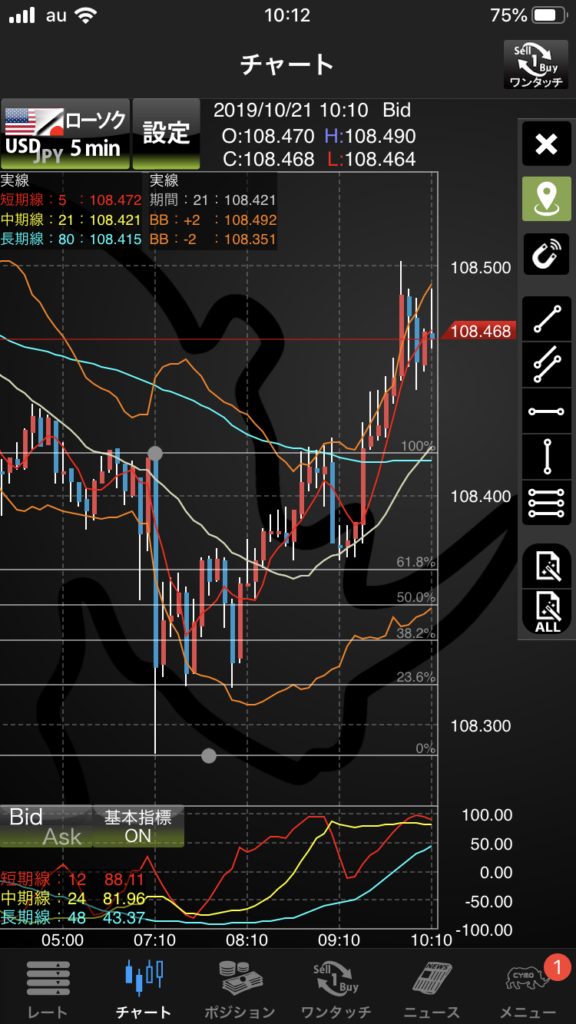
Task: Select the parallel channel line tool
Action: point(547,365)
